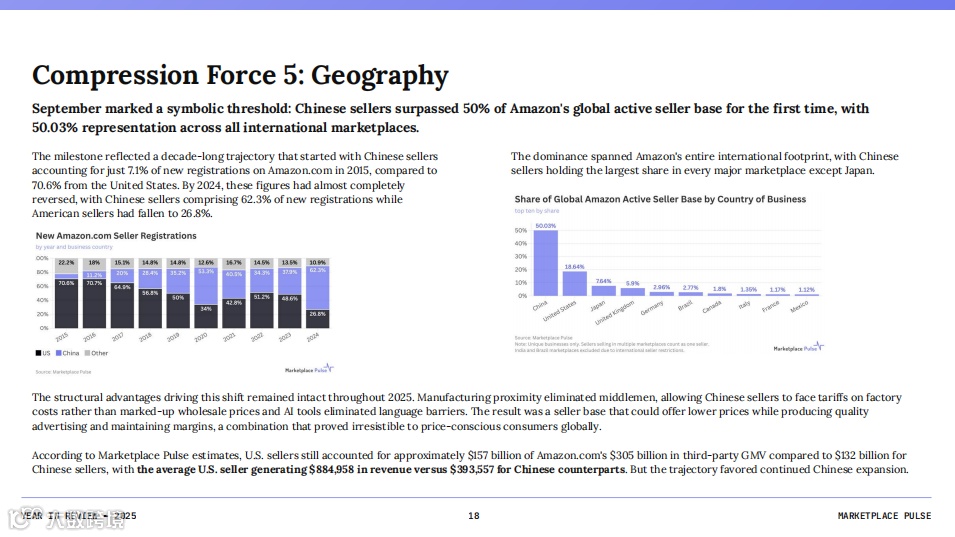Click the 51.2% US segment for 2022
Image resolution: width=955 pixels, height=537 pixels.
(x=262, y=311)
